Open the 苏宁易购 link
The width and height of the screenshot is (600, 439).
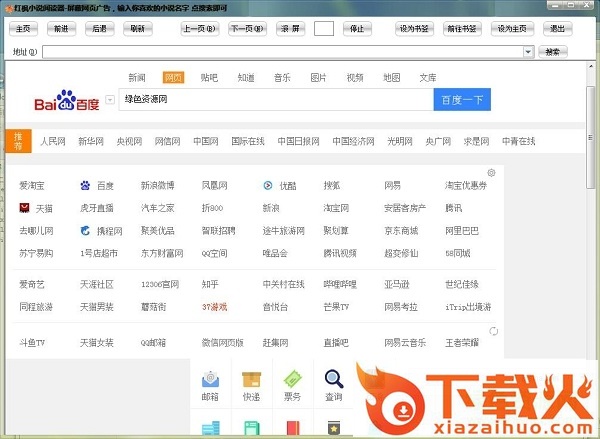(x=36, y=253)
